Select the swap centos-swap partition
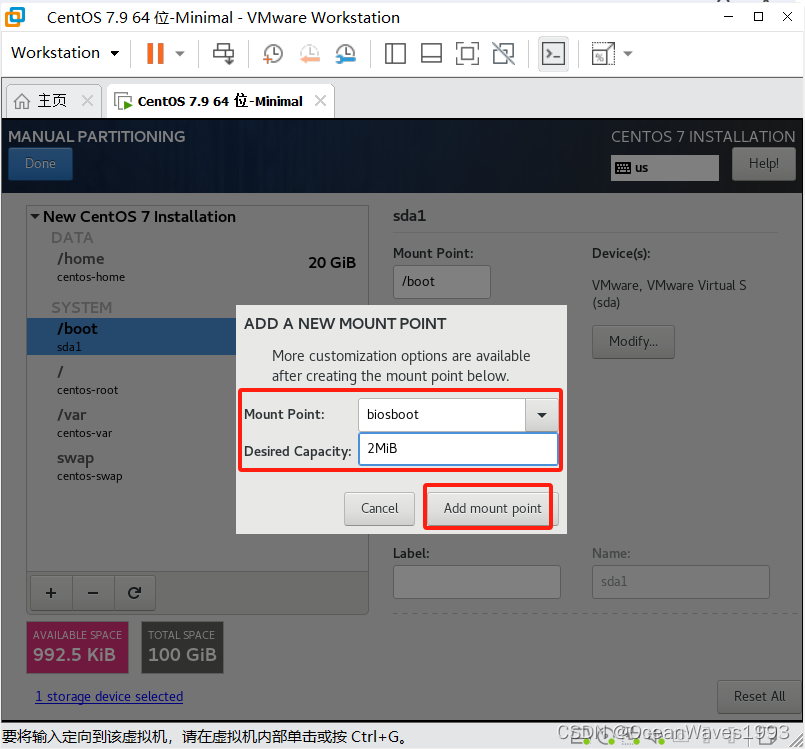 point(131,466)
